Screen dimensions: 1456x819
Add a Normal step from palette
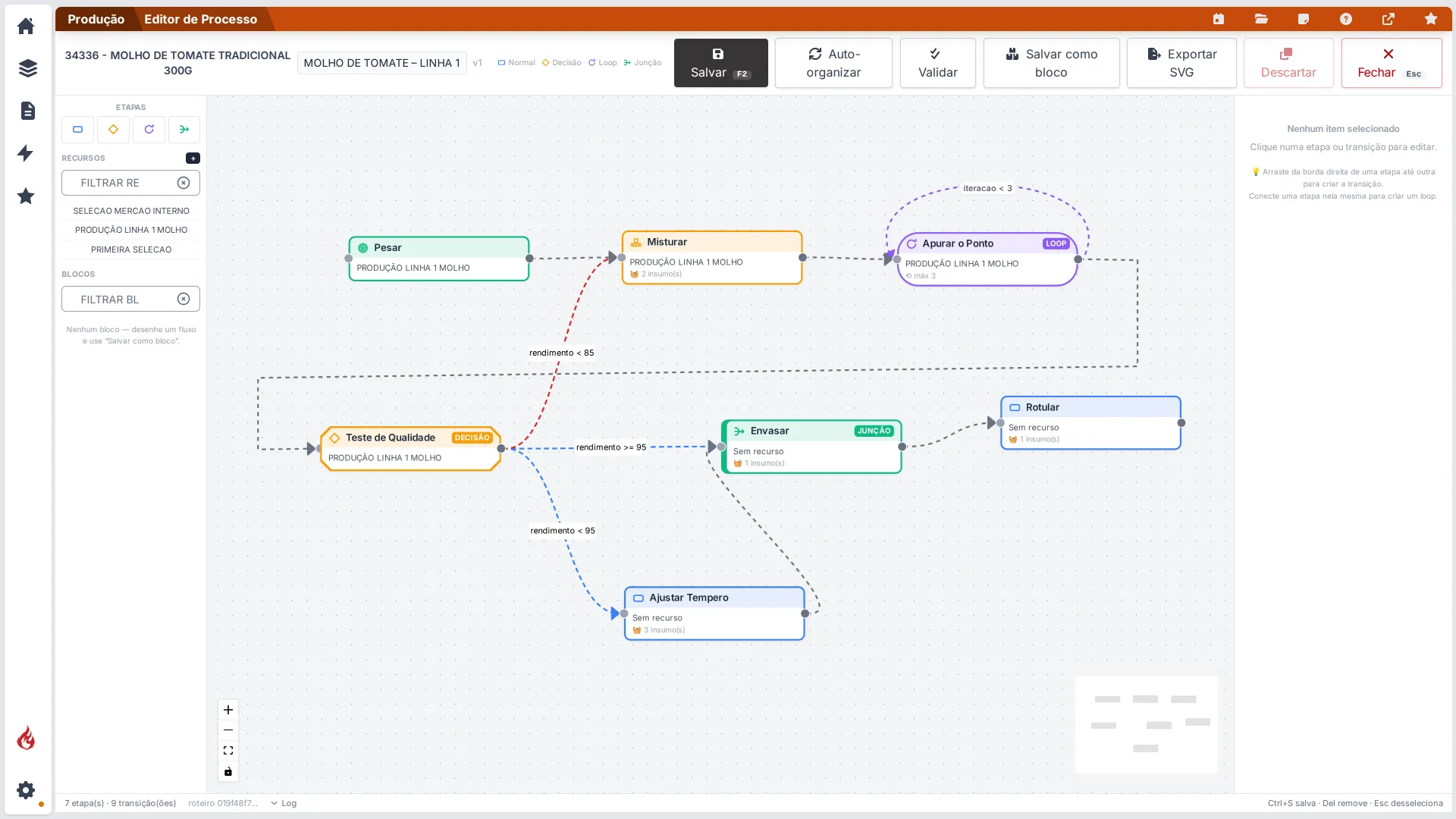tap(77, 130)
